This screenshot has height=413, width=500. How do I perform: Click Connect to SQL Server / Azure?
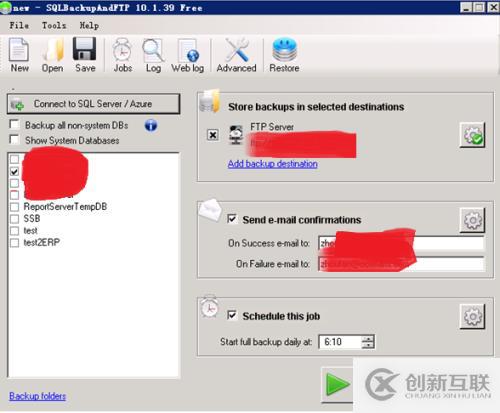click(x=94, y=104)
